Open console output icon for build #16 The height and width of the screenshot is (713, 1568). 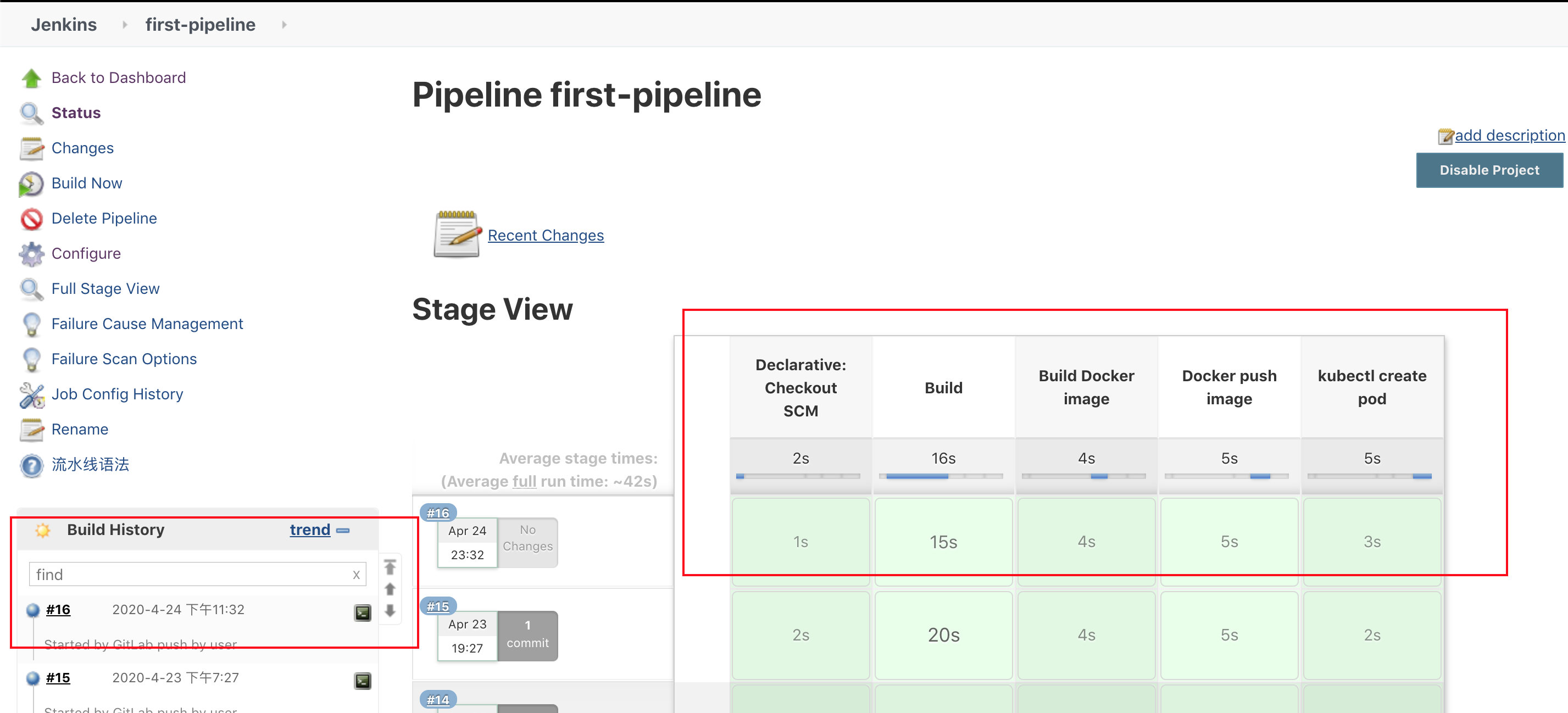click(363, 612)
